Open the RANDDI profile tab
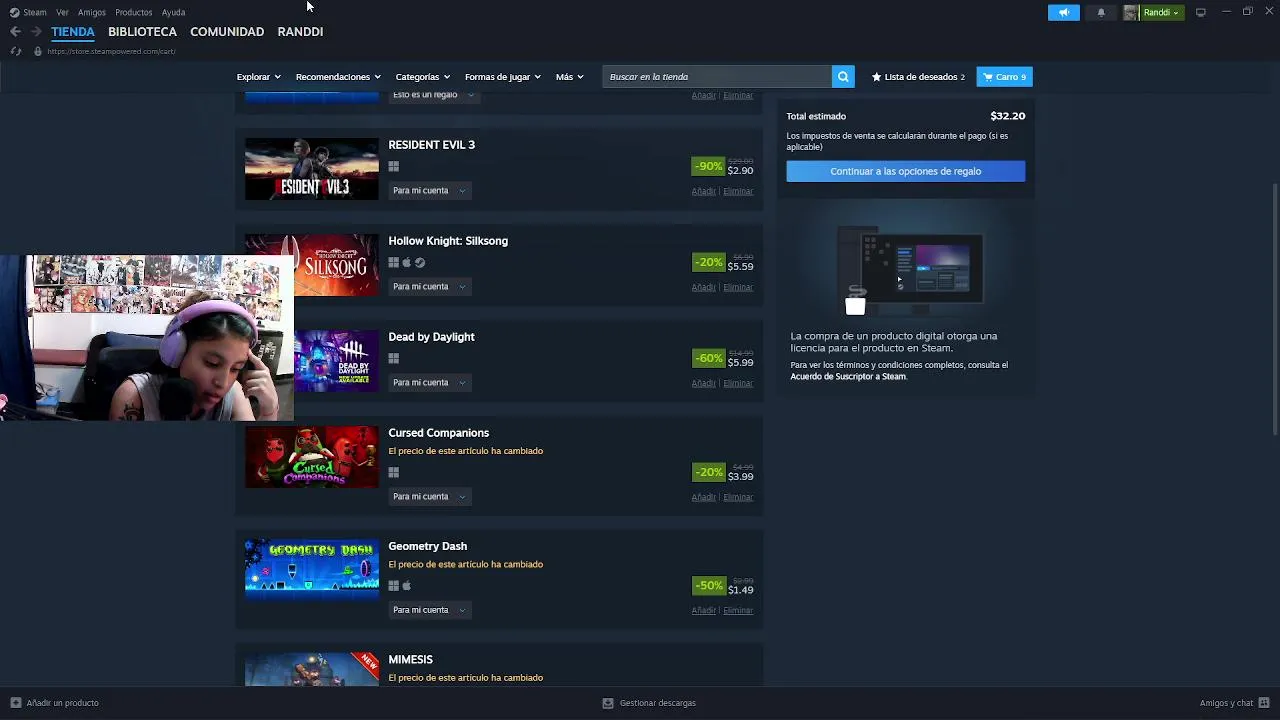The width and height of the screenshot is (1280, 720). 300,32
